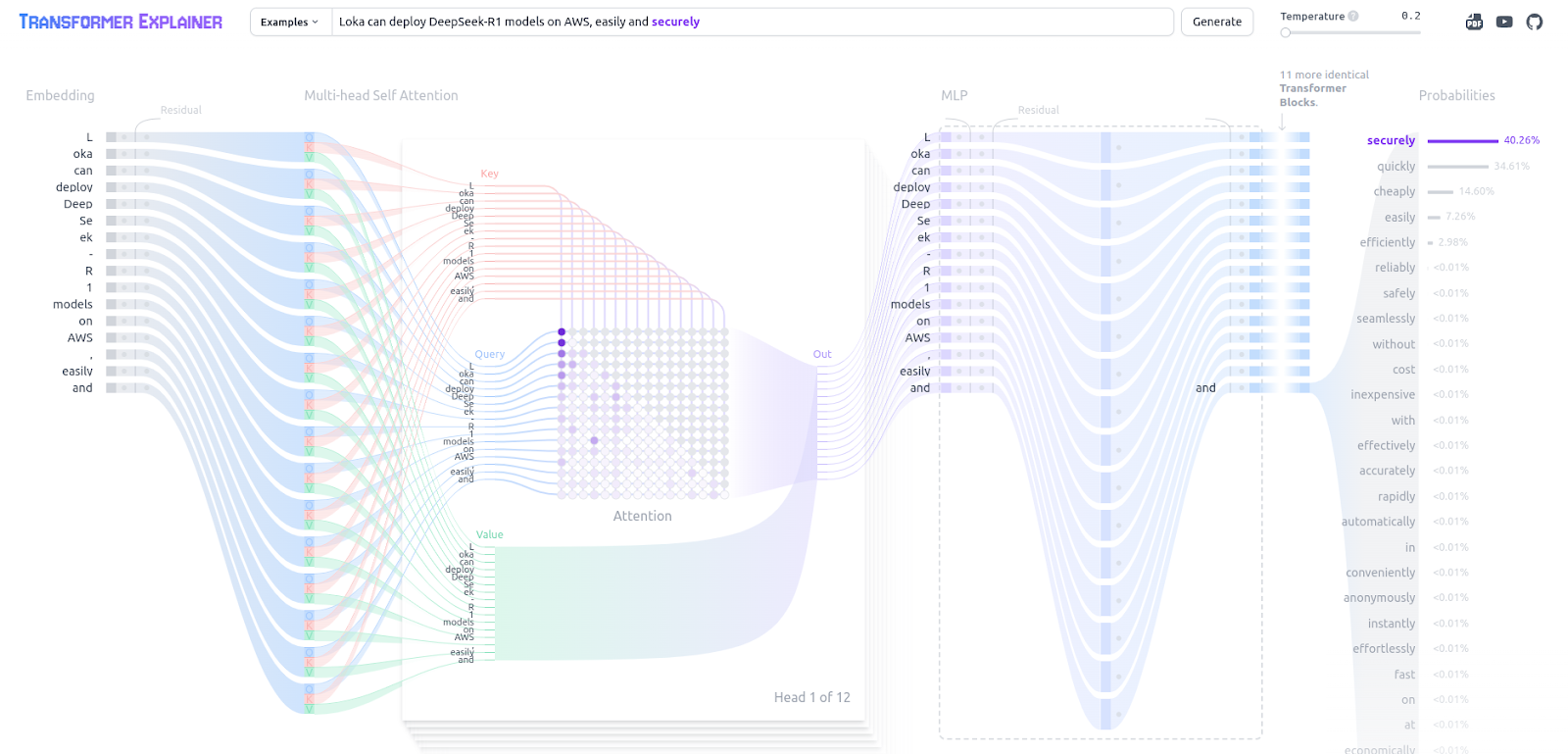Click the 0.2 temperature value

(x=1411, y=16)
